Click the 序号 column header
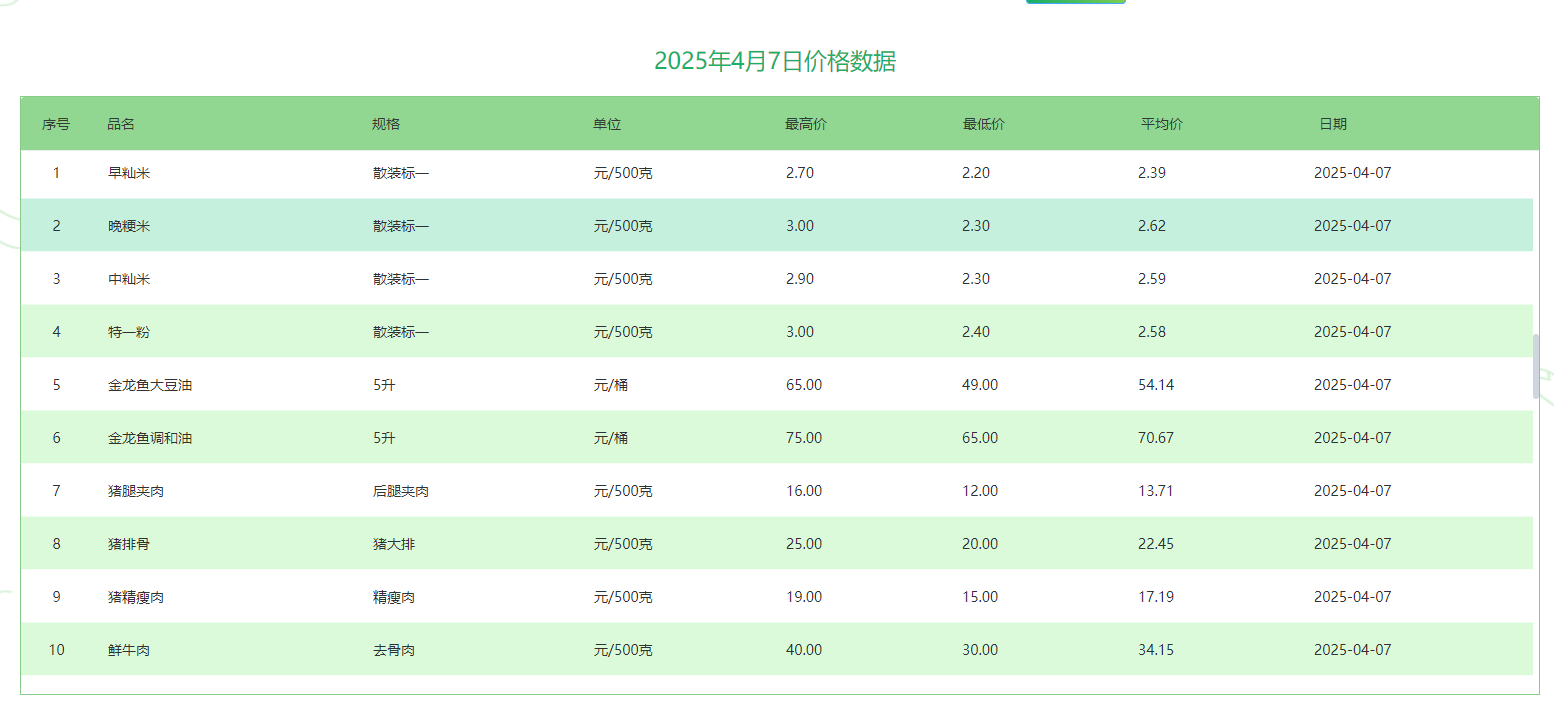 (56, 124)
